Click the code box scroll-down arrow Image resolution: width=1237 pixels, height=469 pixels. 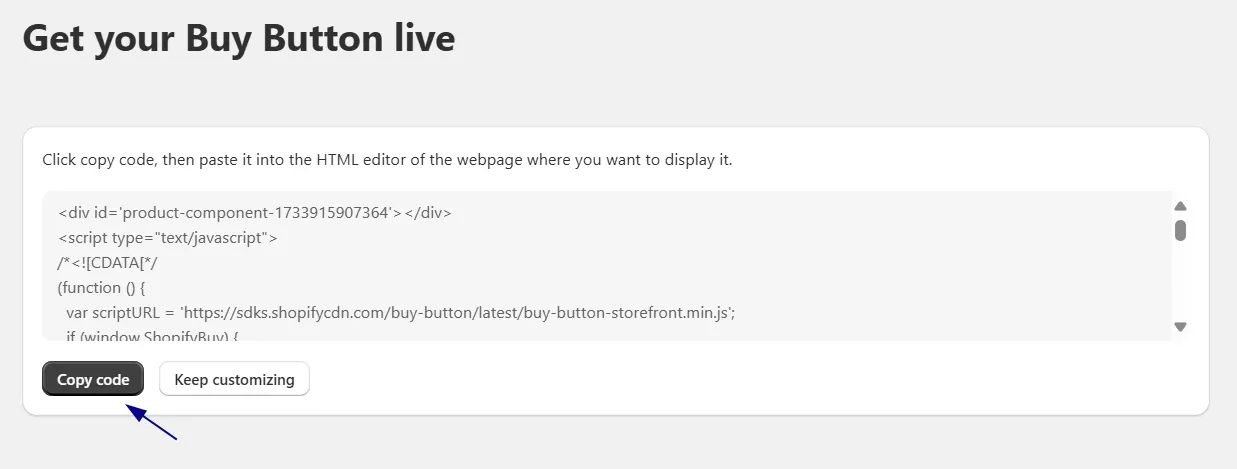tap(1180, 327)
